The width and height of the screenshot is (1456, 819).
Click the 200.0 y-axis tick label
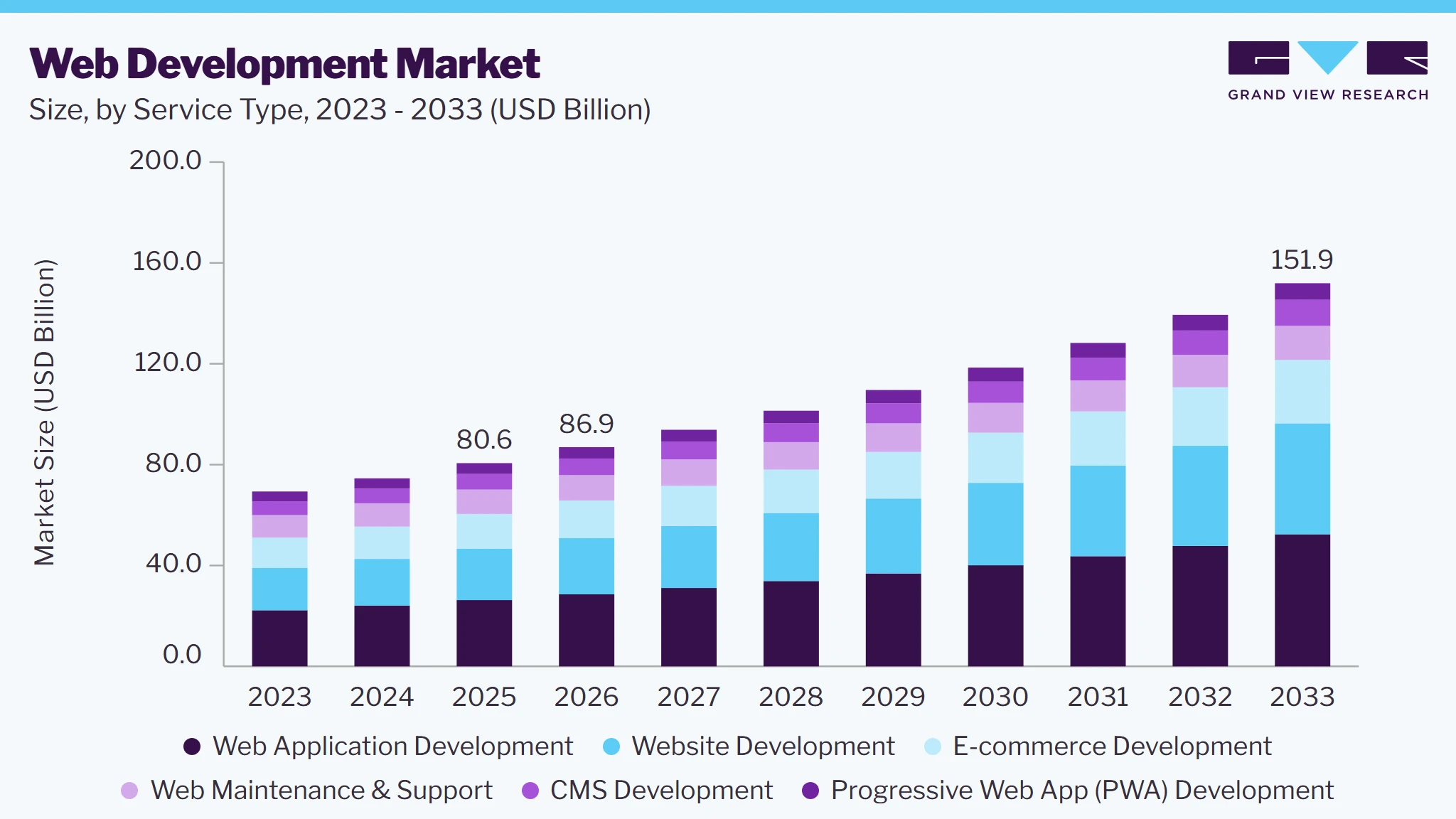click(165, 161)
